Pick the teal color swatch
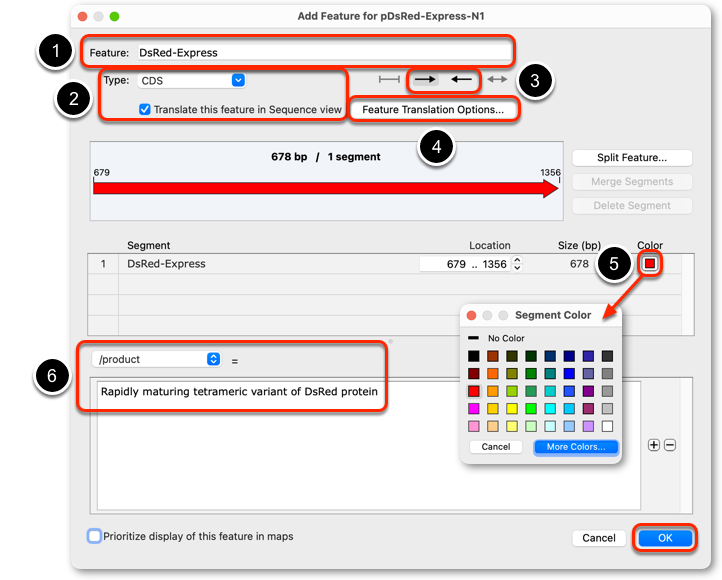 [x=550, y=374]
